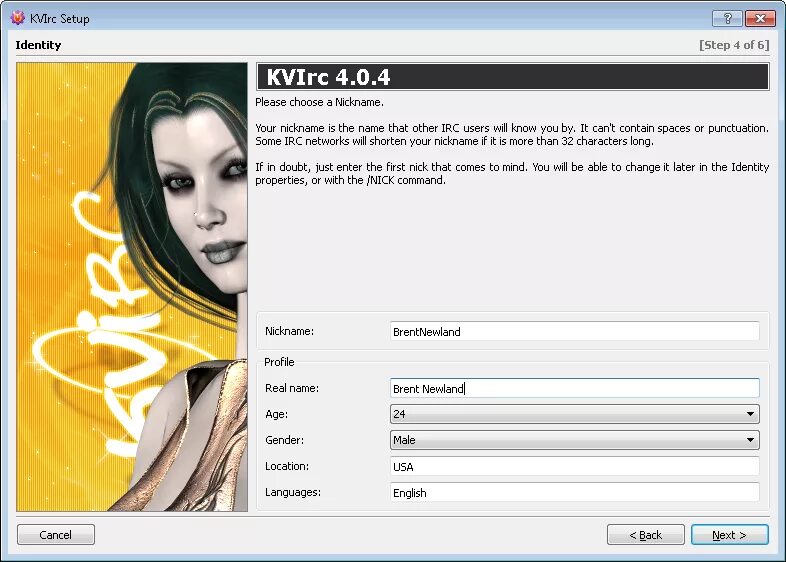
Task: Click the 'Step 4 of 6' indicator text
Action: coord(734,45)
